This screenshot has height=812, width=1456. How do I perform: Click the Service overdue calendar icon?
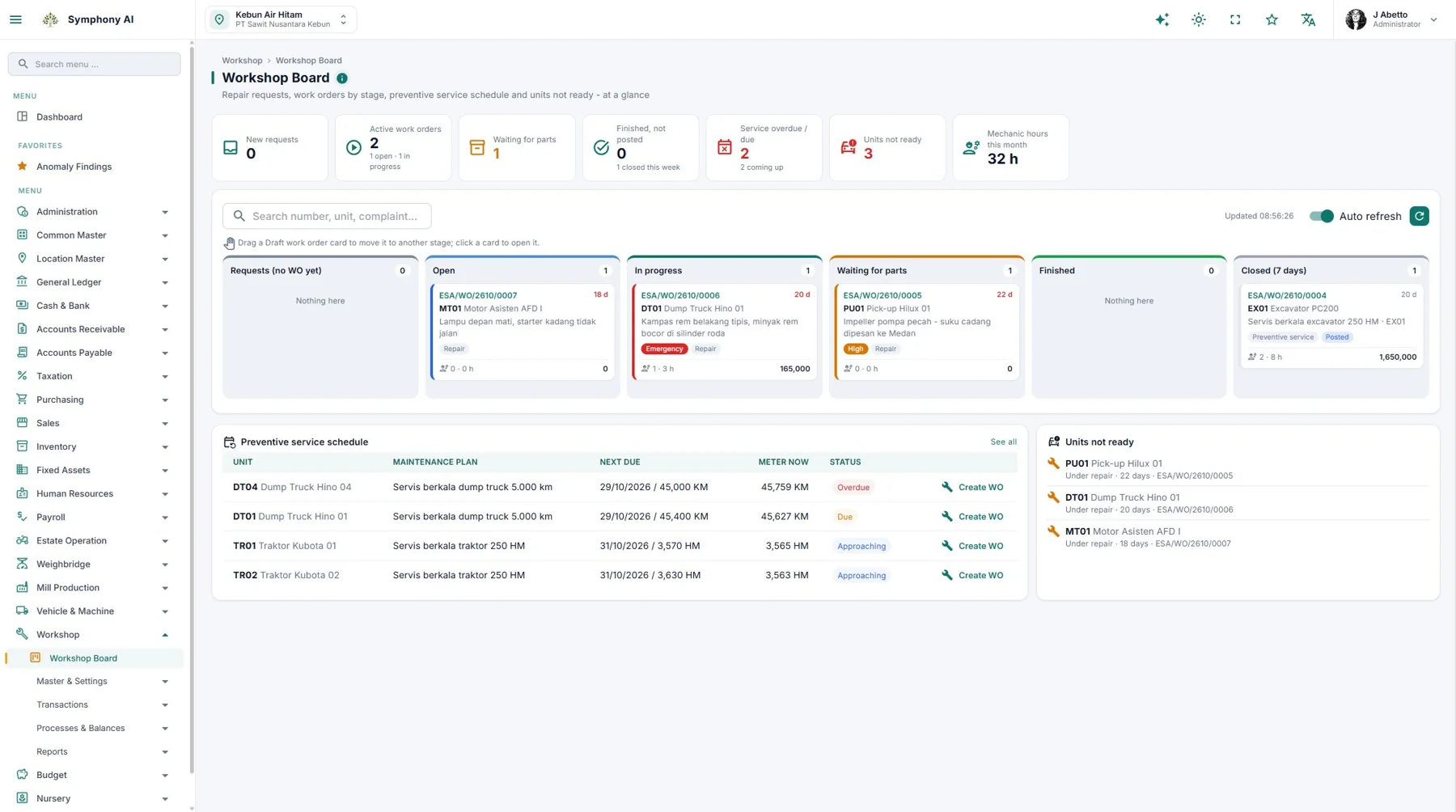[x=725, y=148]
